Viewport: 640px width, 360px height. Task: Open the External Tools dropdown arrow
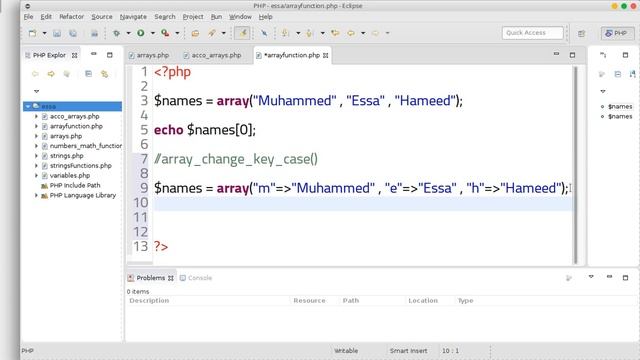point(177,33)
